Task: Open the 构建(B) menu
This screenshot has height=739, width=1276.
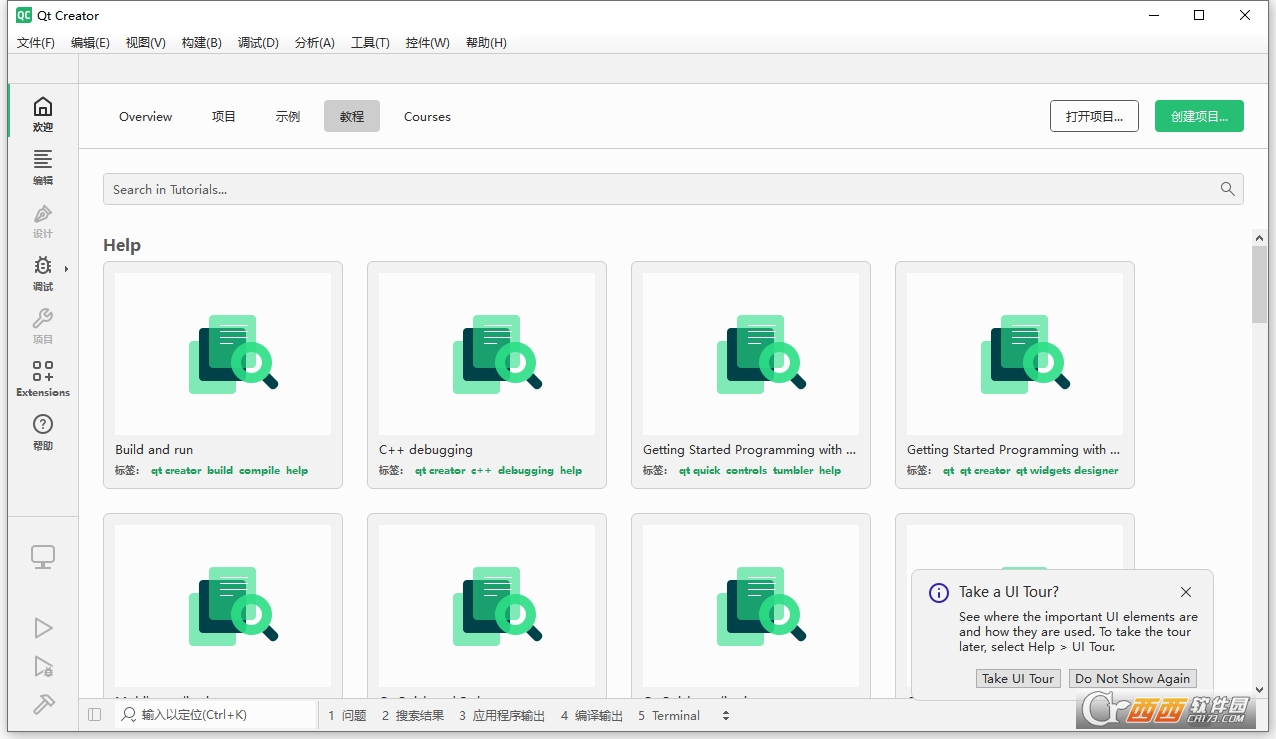Action: 202,43
